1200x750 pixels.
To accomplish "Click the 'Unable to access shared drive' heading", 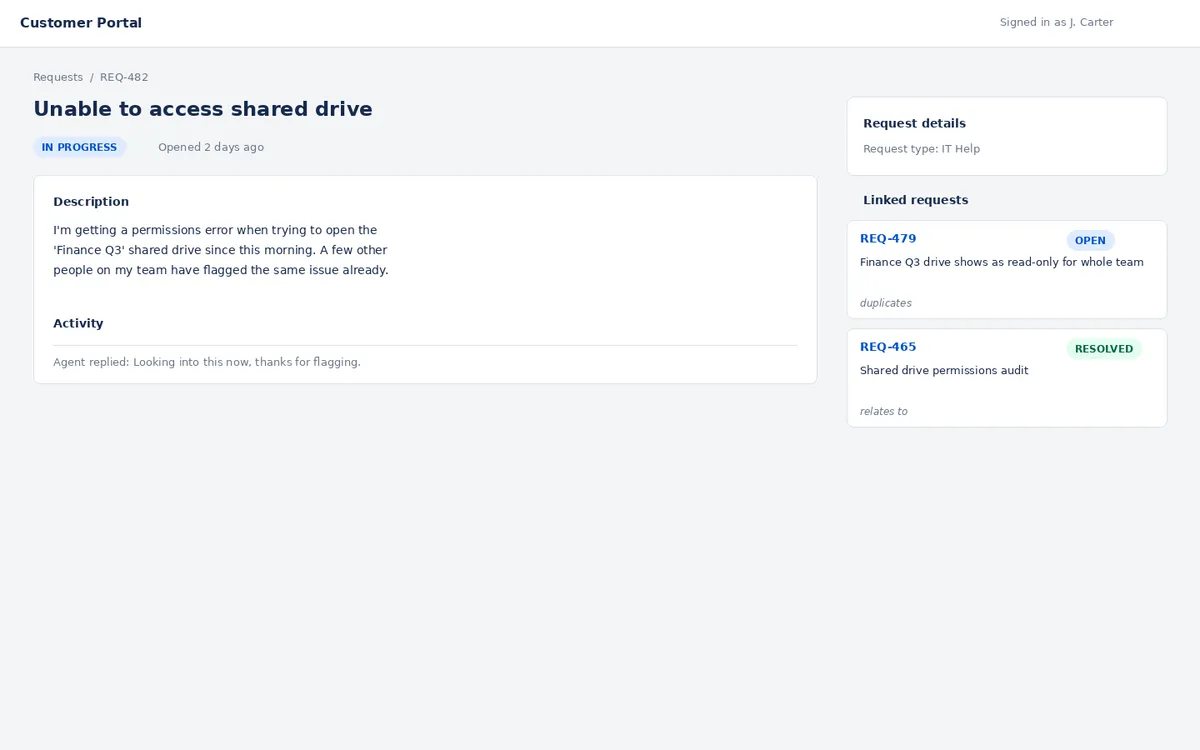I will tap(203, 109).
